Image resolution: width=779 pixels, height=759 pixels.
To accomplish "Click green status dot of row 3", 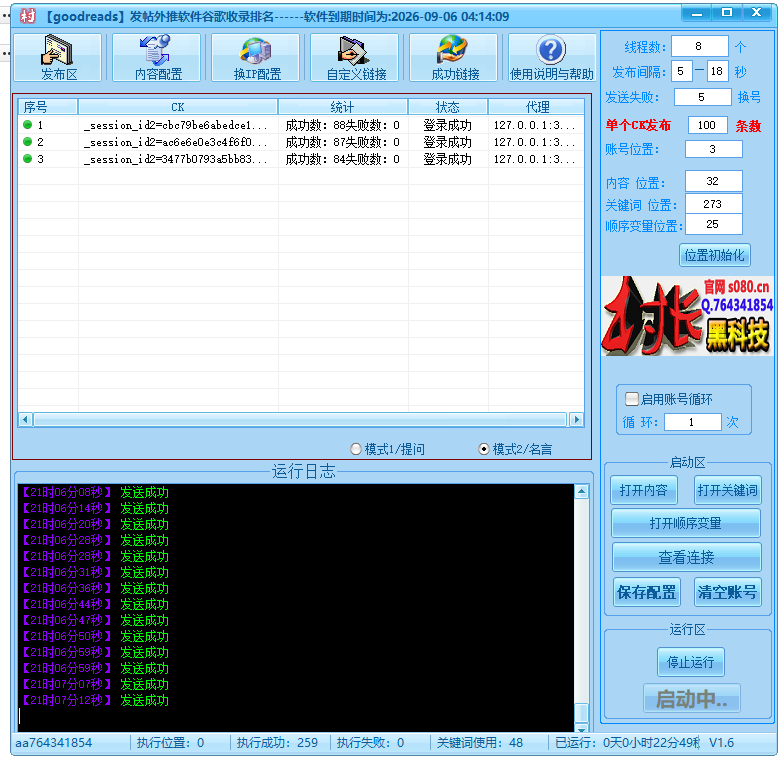I will coord(28,158).
